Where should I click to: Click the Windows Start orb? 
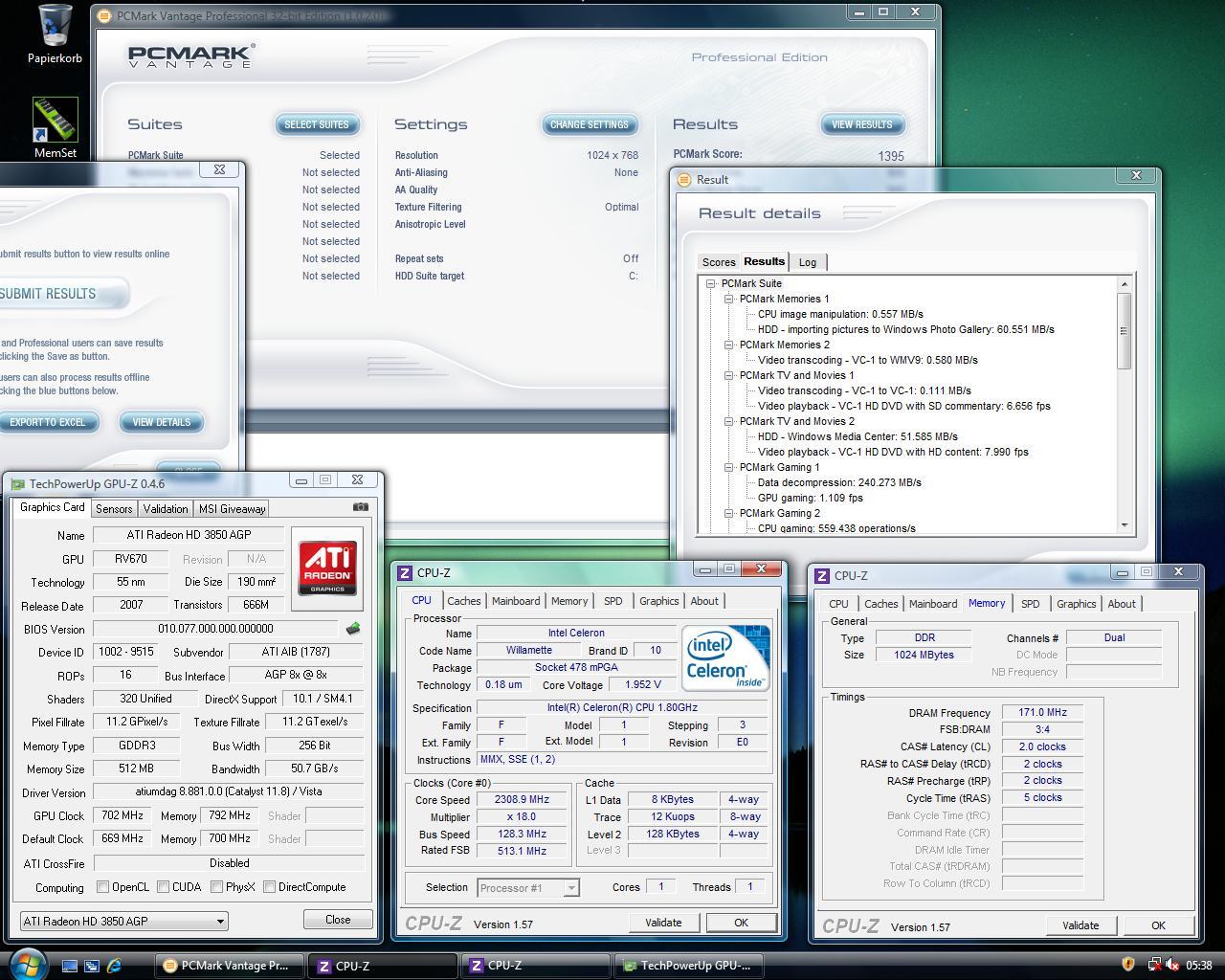click(26, 965)
